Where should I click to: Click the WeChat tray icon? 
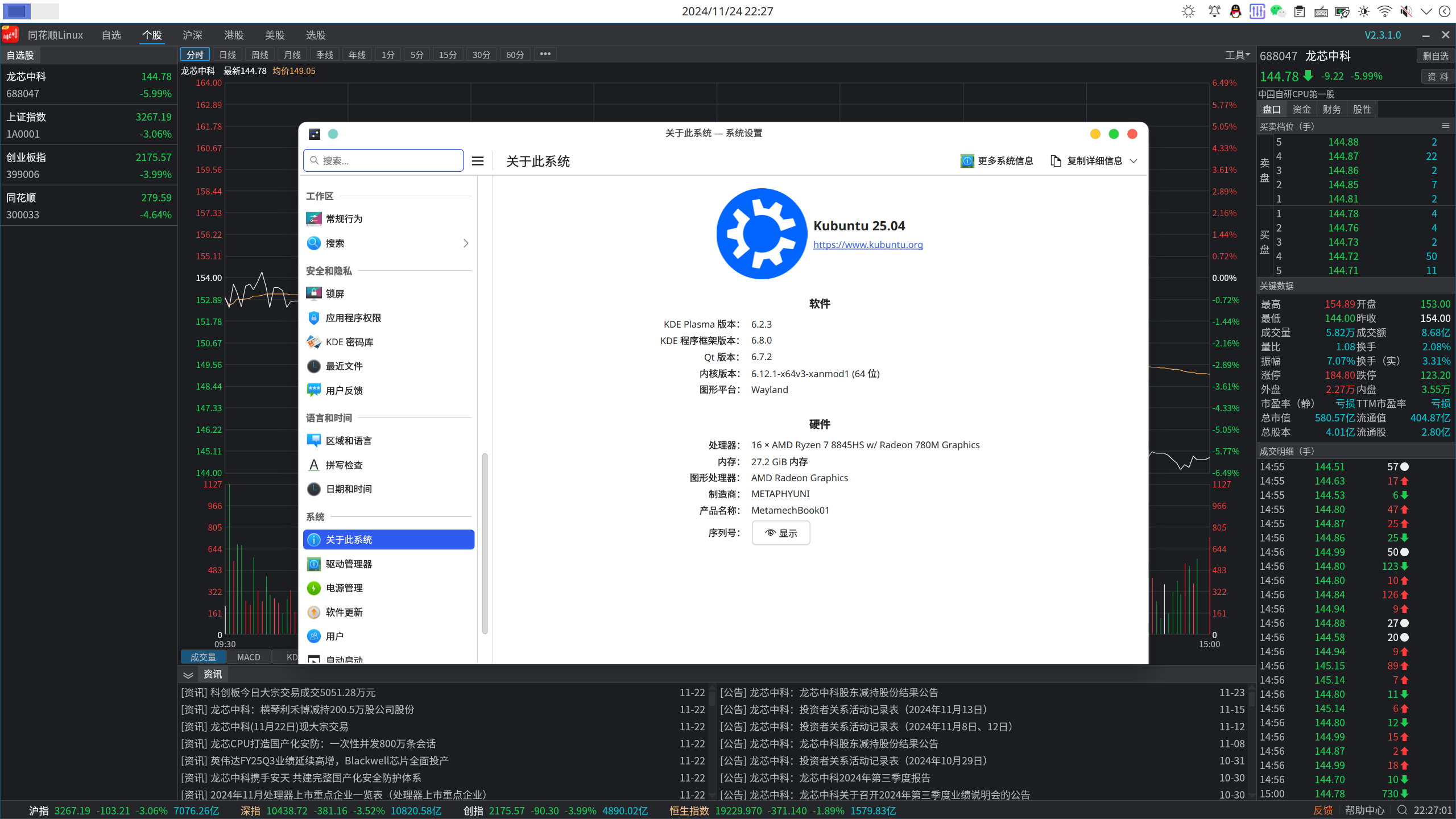[x=1278, y=11]
